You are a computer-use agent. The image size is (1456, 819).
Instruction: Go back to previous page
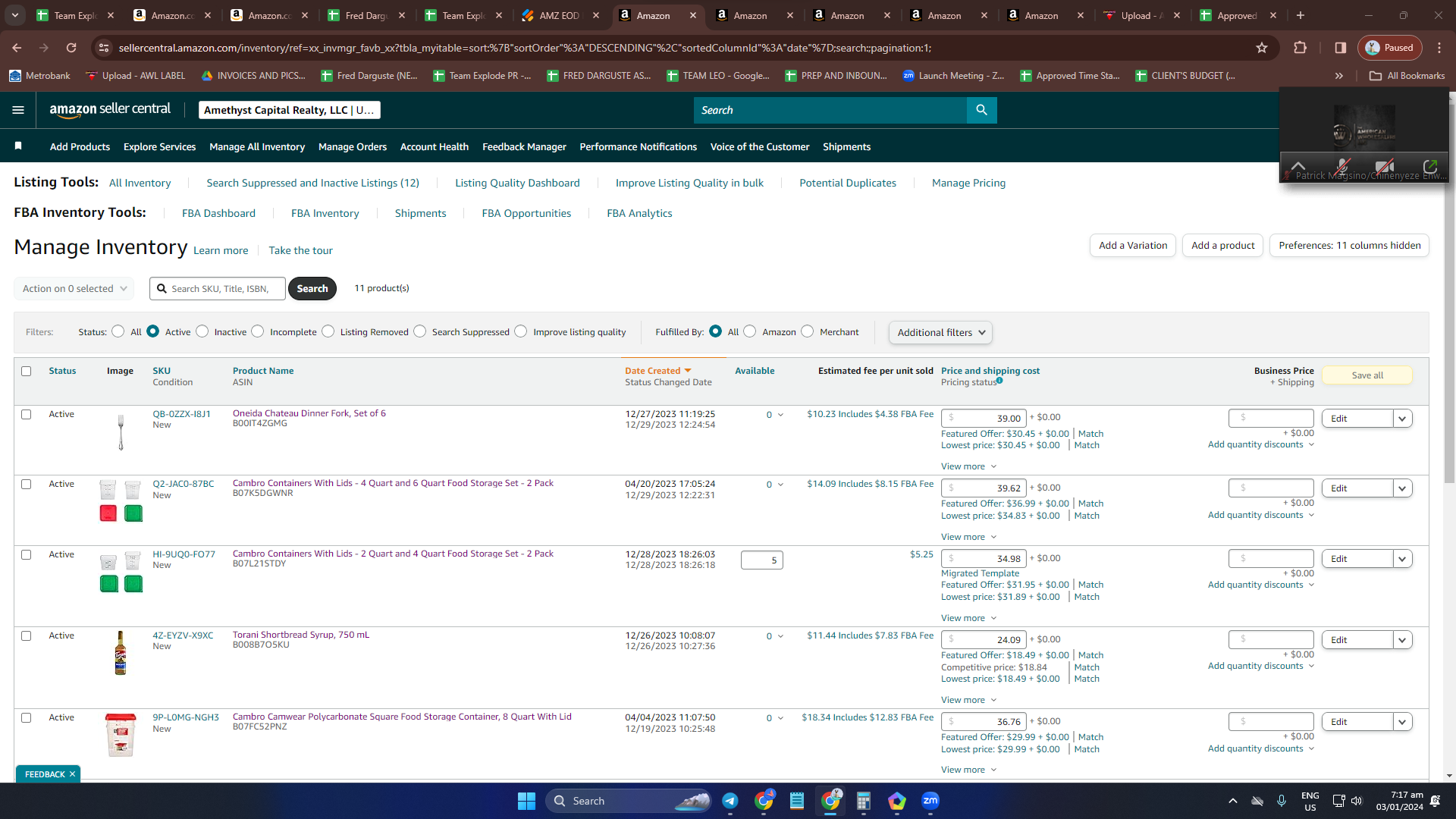17,48
